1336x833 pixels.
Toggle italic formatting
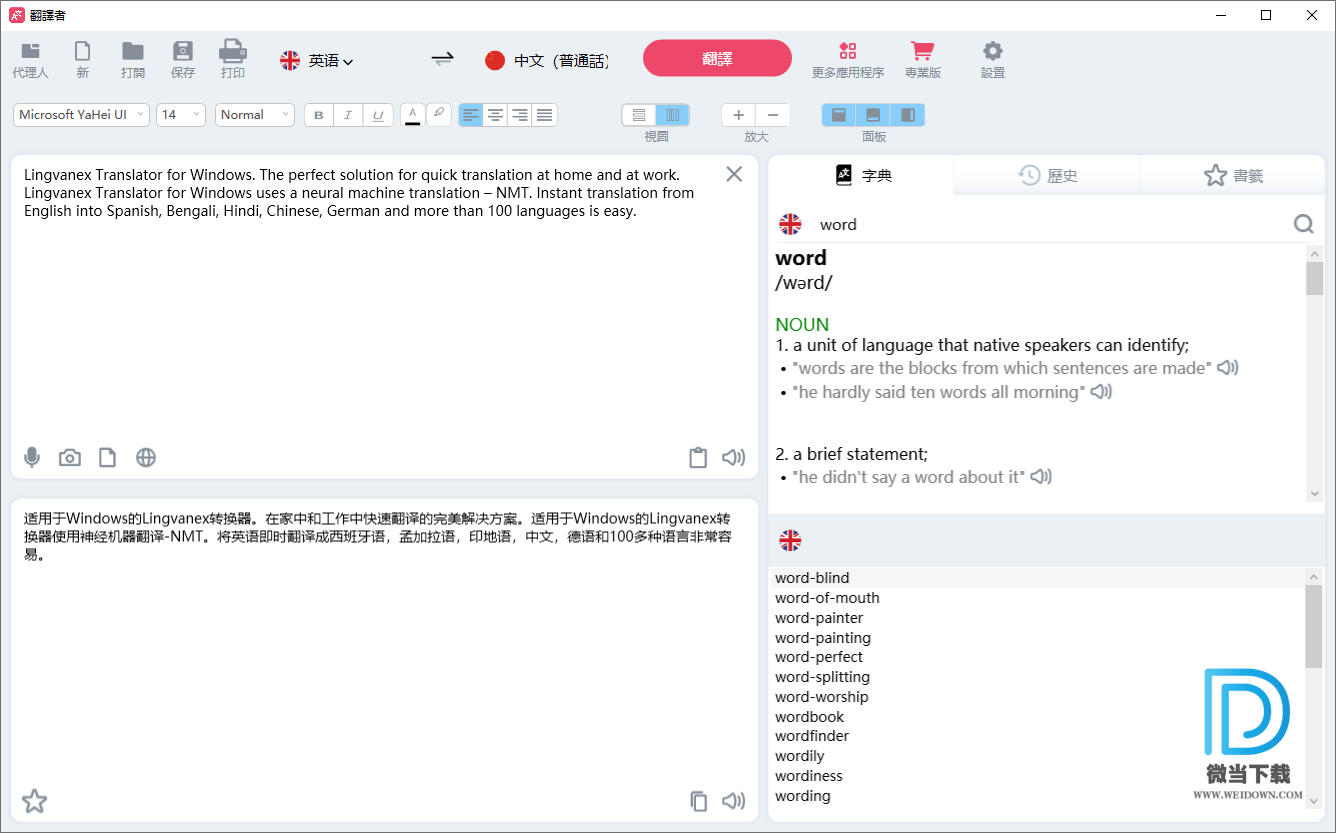pos(348,115)
